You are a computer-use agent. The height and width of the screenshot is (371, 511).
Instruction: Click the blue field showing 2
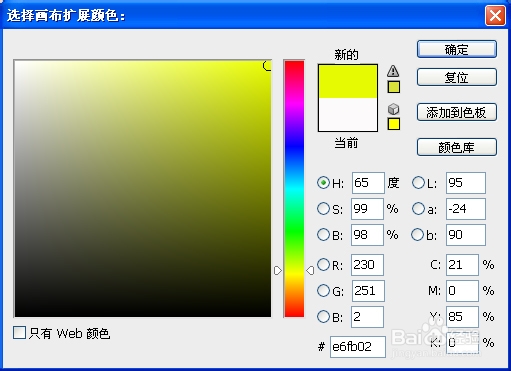pos(367,317)
